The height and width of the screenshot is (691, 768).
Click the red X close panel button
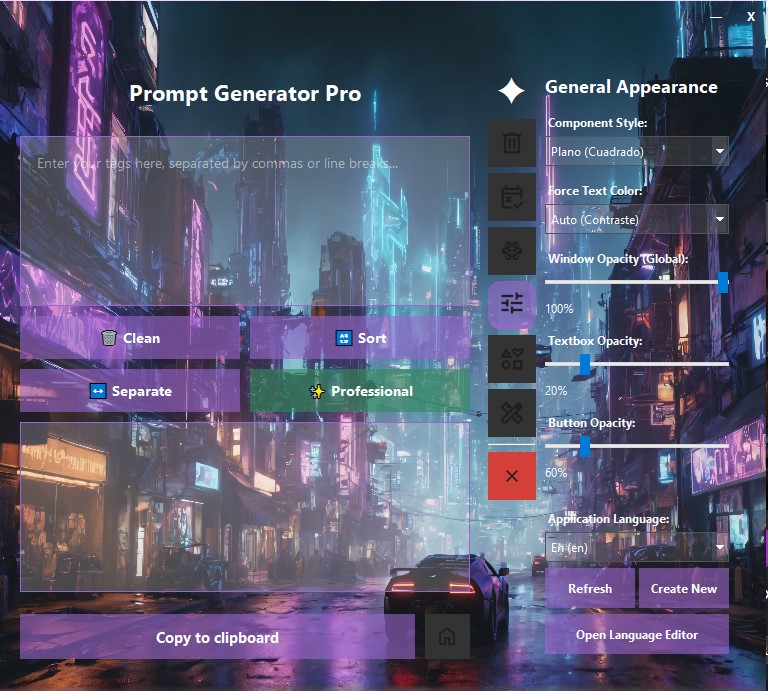point(512,476)
